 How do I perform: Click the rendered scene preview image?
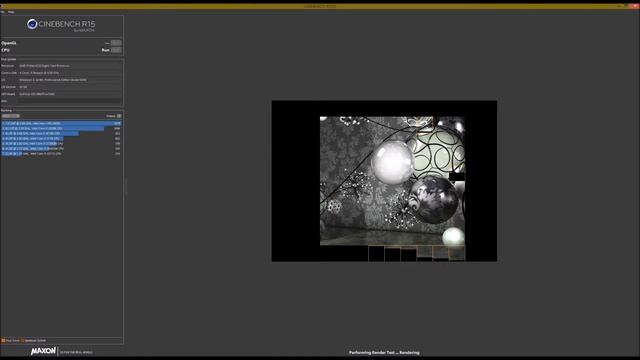[x=384, y=181]
